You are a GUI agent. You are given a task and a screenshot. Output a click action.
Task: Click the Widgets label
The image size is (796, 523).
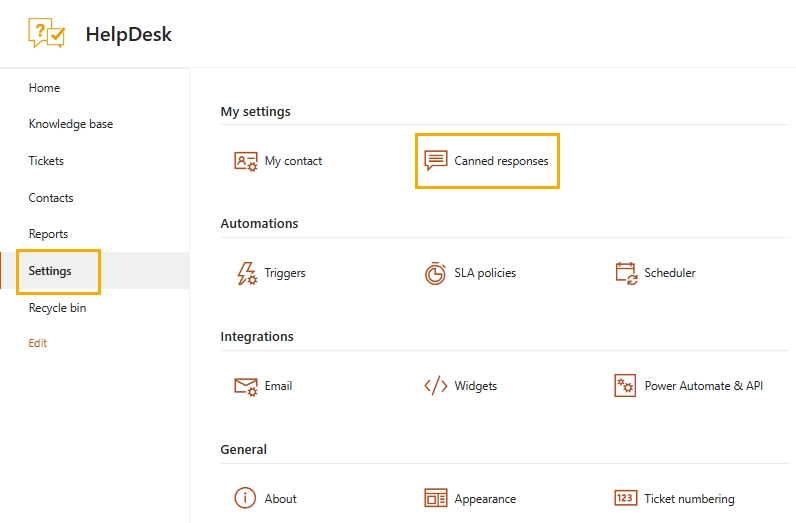coord(476,386)
